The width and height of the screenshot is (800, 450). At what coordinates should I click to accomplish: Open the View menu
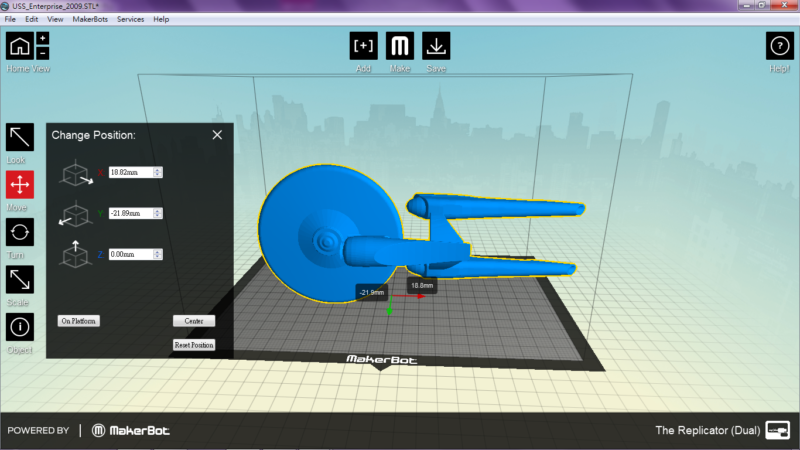(55, 19)
